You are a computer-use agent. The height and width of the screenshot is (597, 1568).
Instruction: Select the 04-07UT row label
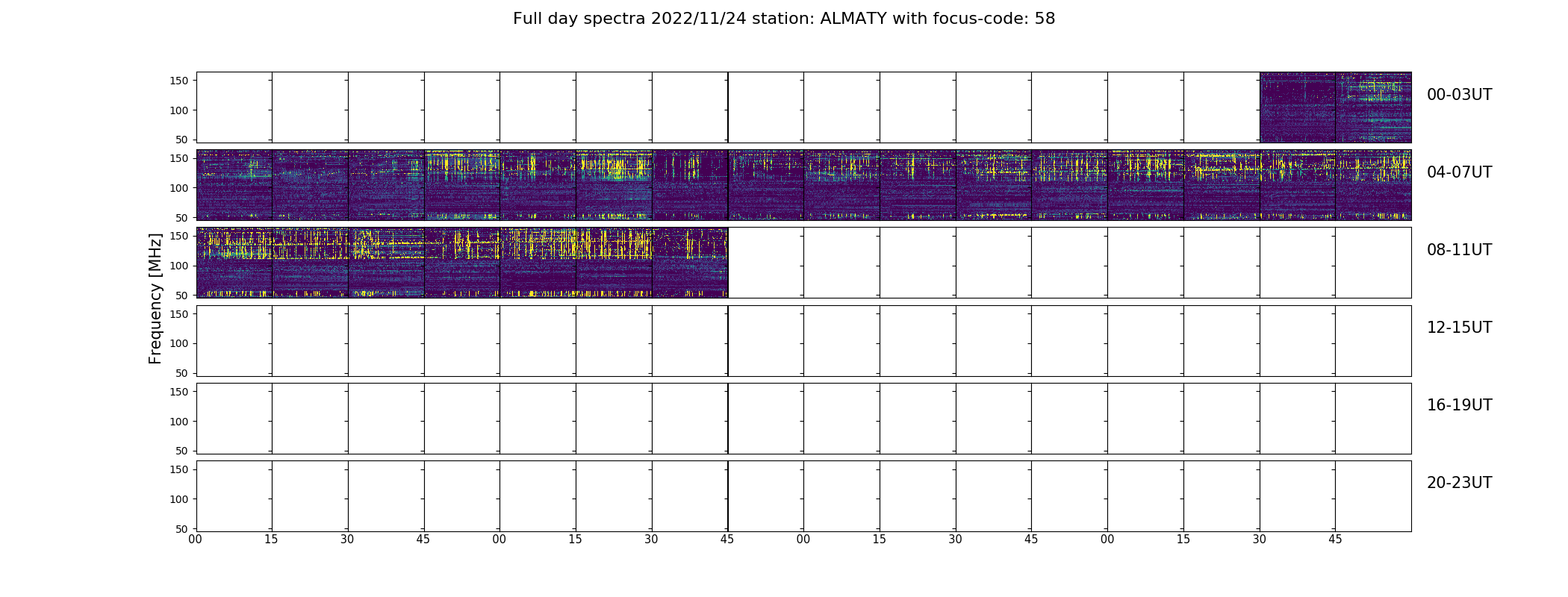point(1459,172)
